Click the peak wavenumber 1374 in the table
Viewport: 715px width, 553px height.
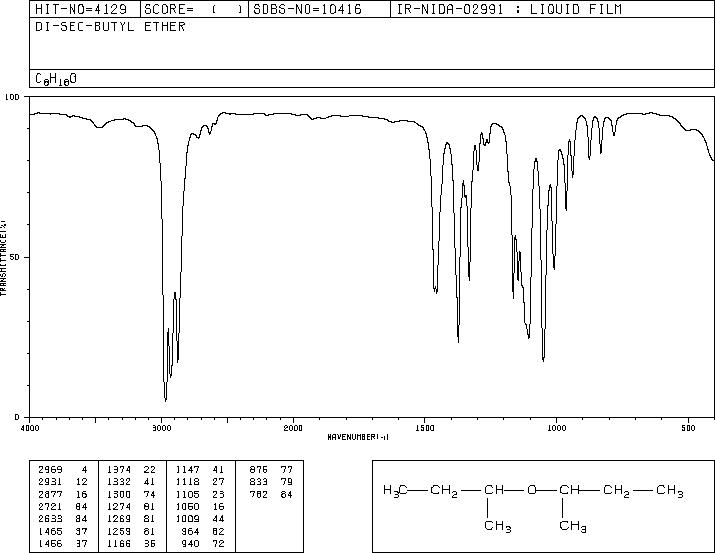tap(119, 470)
